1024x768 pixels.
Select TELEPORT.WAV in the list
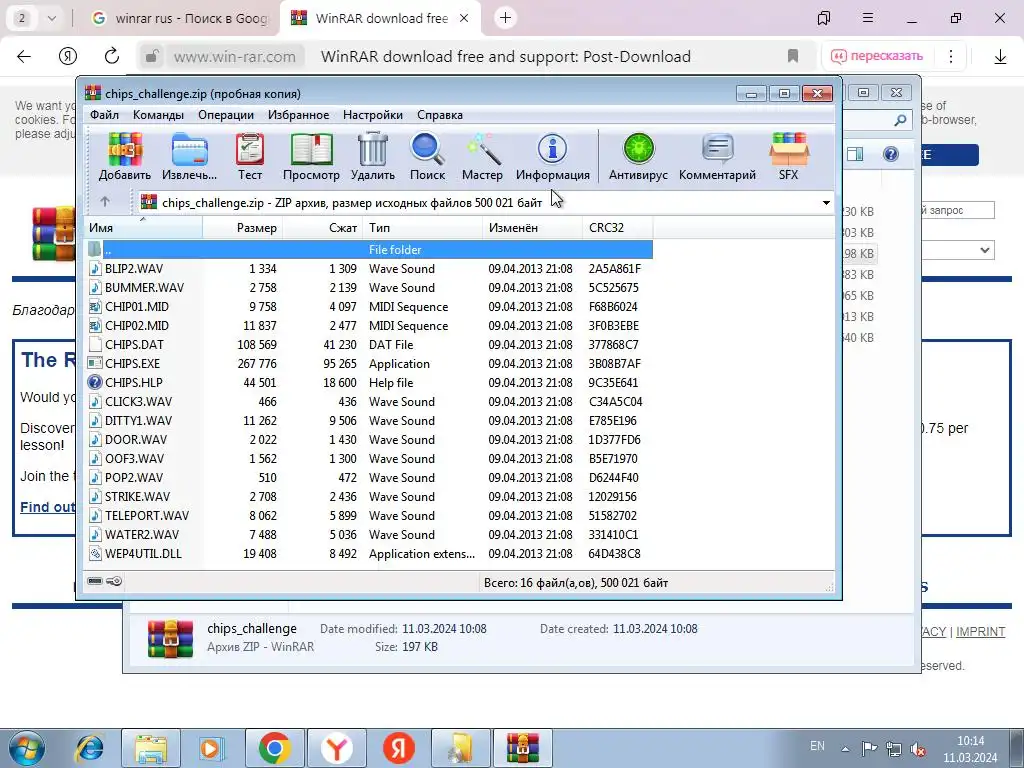[370, 515]
